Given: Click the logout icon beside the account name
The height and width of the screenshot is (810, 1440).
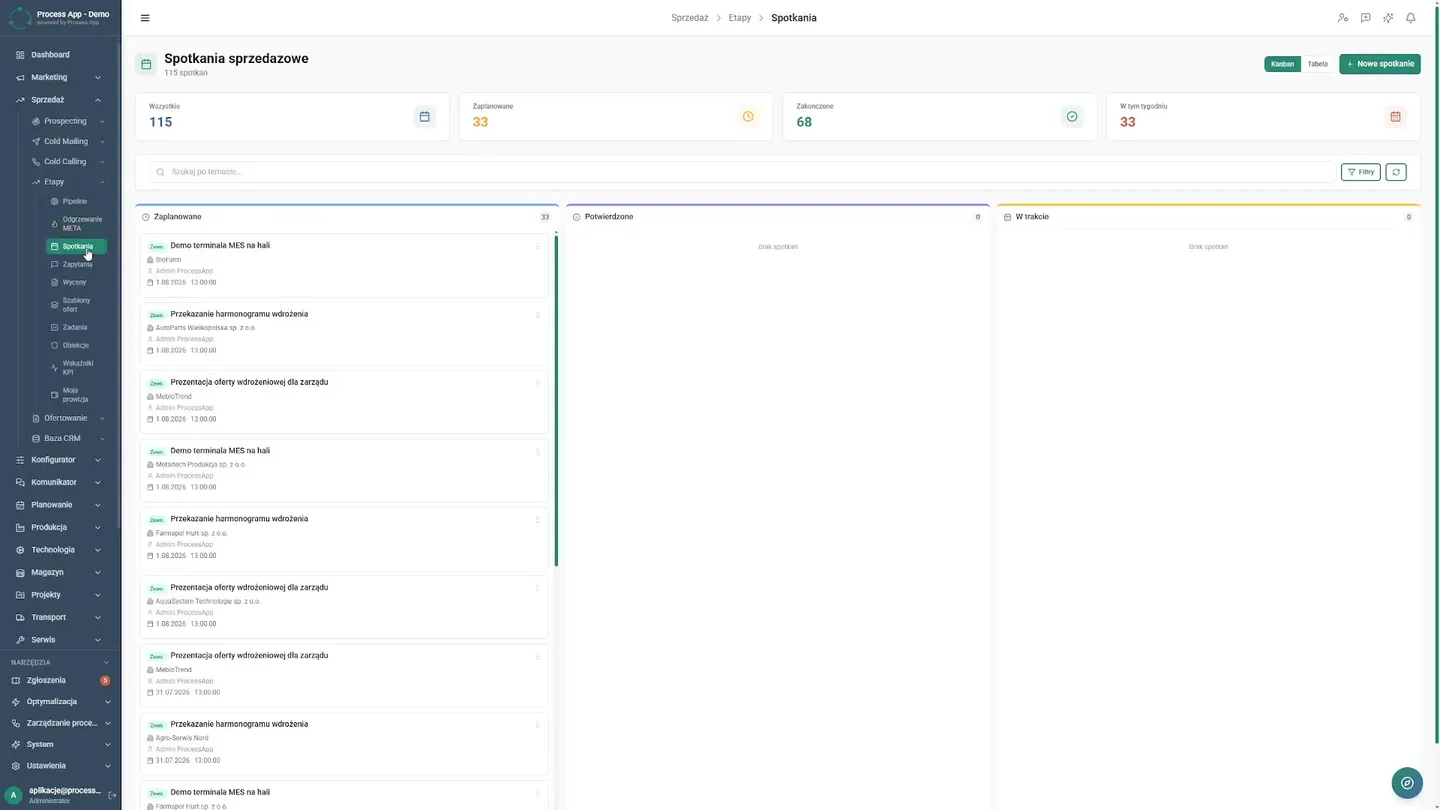Looking at the screenshot, I should tap(112, 795).
